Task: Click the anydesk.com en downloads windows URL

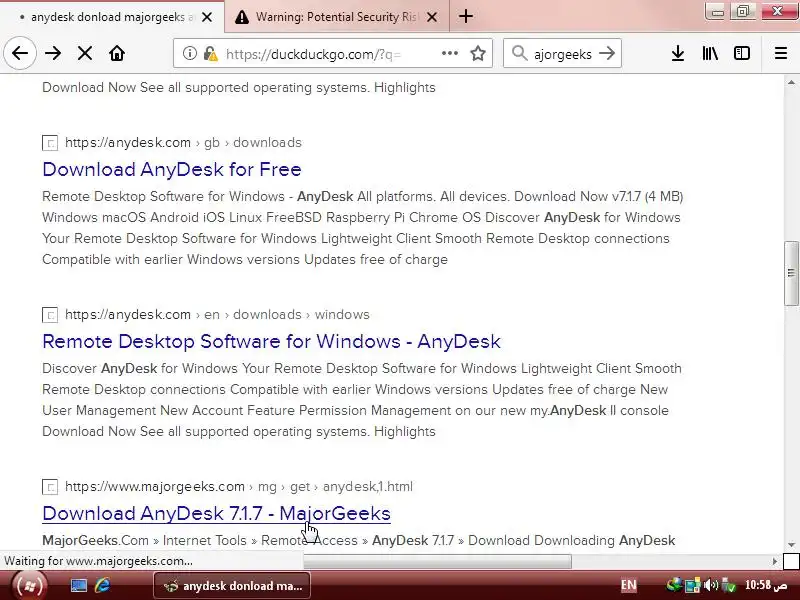Action: pos(217,314)
